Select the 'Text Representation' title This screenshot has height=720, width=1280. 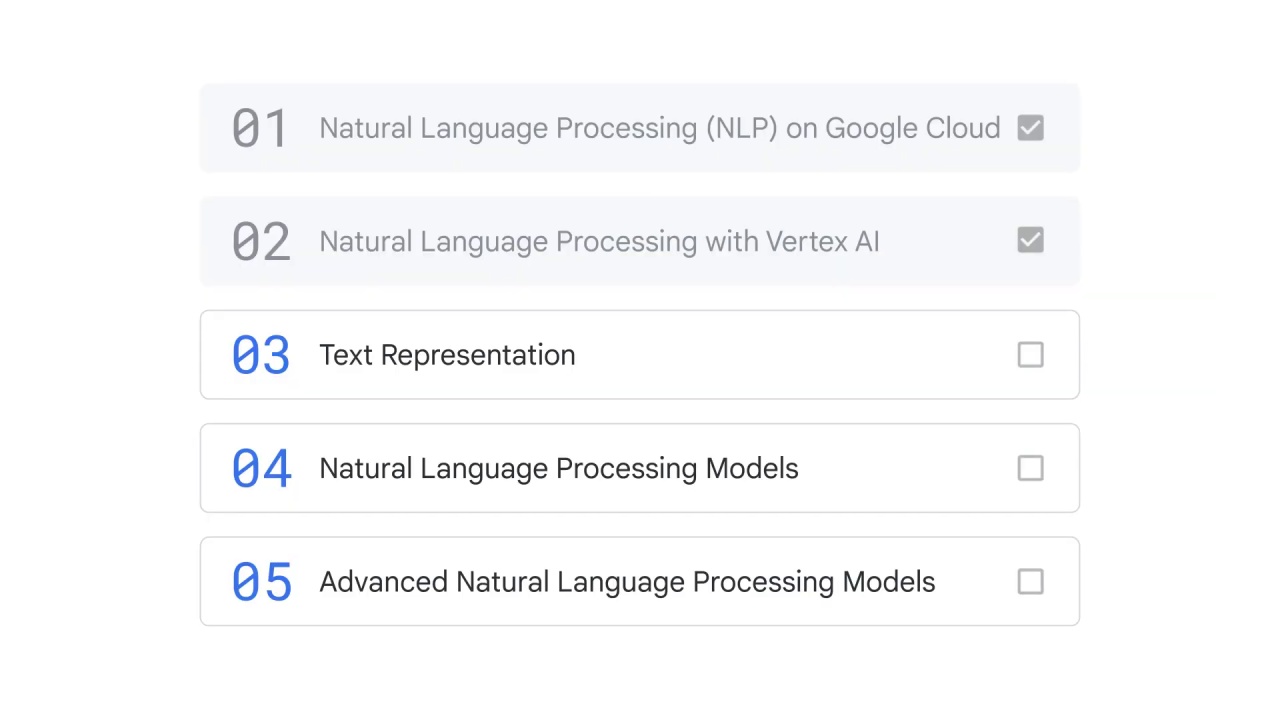tap(447, 356)
